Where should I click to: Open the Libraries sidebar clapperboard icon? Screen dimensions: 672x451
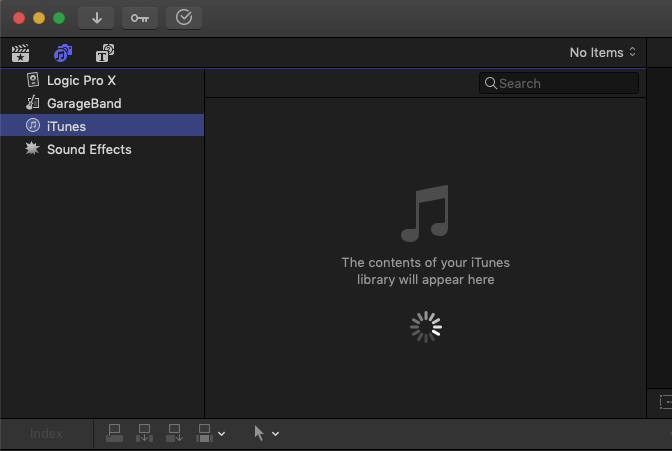pos(20,53)
